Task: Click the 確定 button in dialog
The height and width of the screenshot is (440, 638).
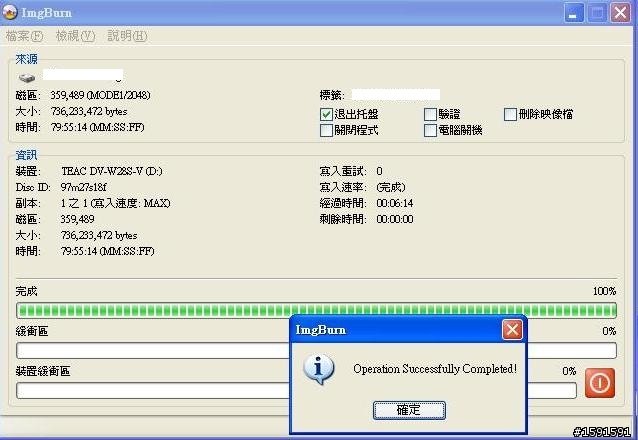Action: pyautogui.click(x=409, y=410)
